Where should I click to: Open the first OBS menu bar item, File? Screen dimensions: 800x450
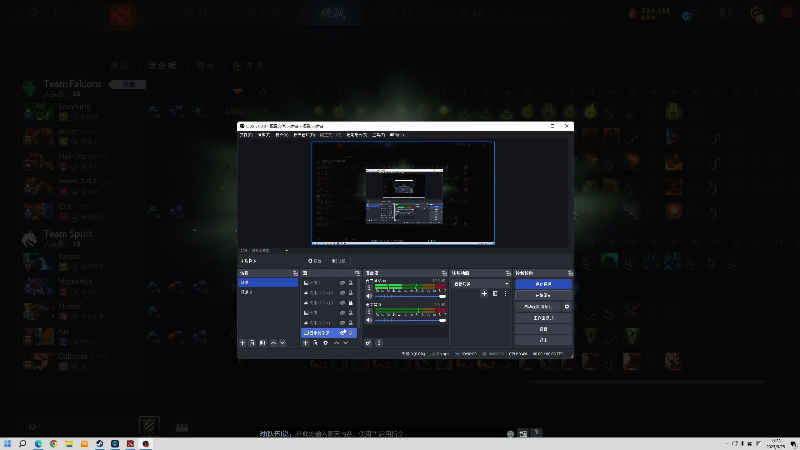click(x=246, y=135)
